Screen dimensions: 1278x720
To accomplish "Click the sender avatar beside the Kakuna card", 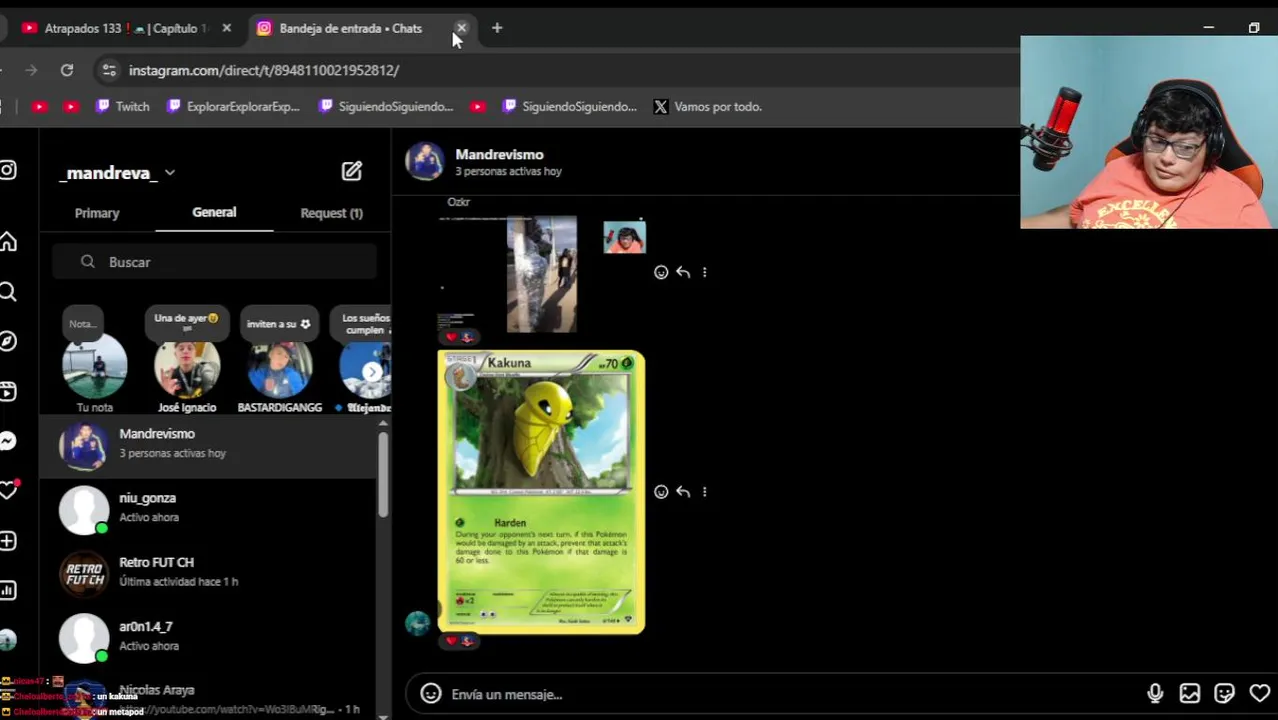I will (418, 623).
